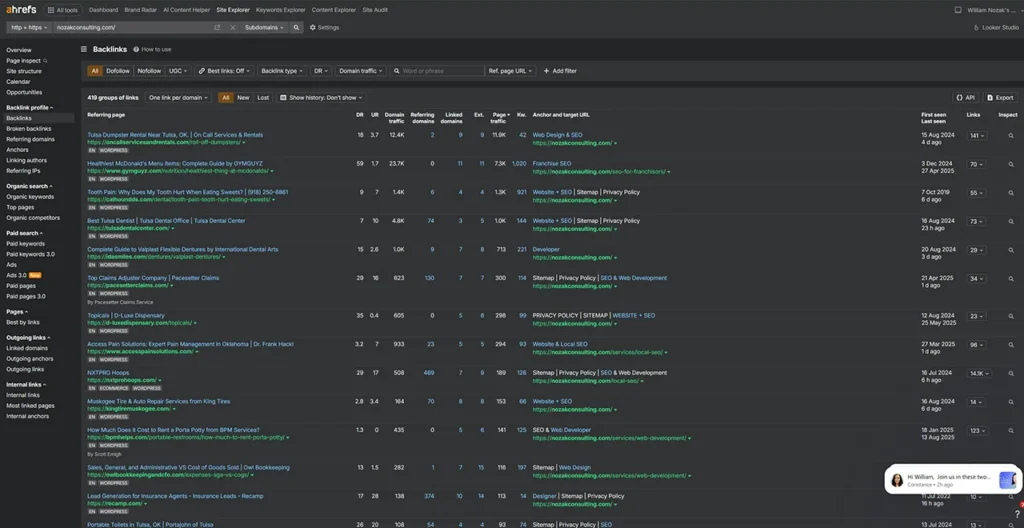Inspect the kingtiremuskogee.com row
The width and height of the screenshot is (1024, 528).
1011,403
